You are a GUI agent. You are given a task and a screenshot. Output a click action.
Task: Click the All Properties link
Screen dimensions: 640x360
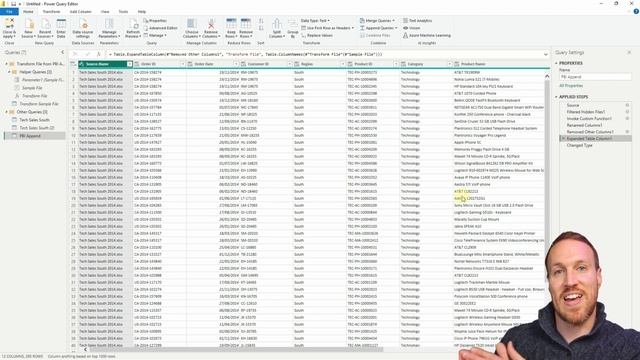click(x=571, y=86)
